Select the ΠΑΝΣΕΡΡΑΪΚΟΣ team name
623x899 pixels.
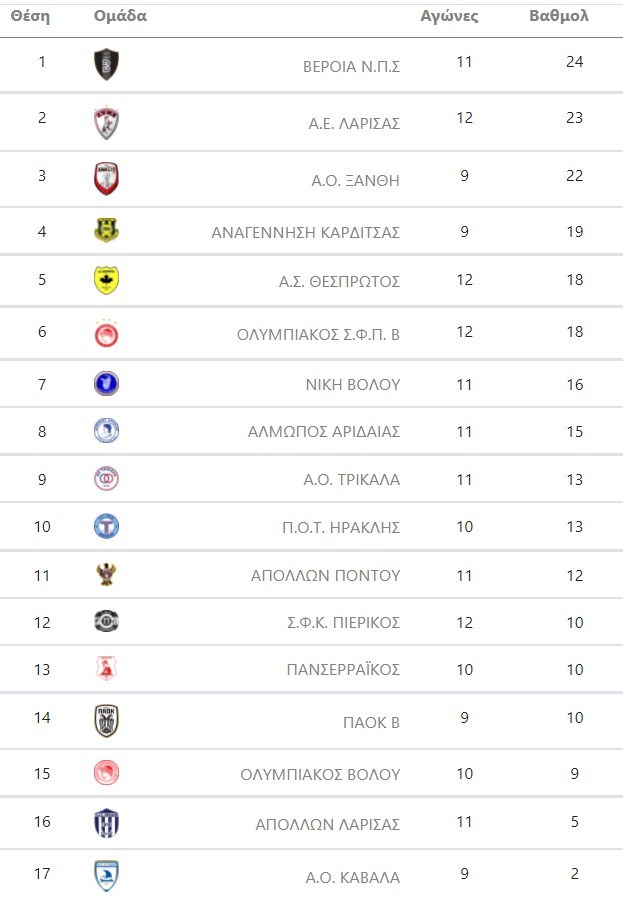(x=343, y=670)
